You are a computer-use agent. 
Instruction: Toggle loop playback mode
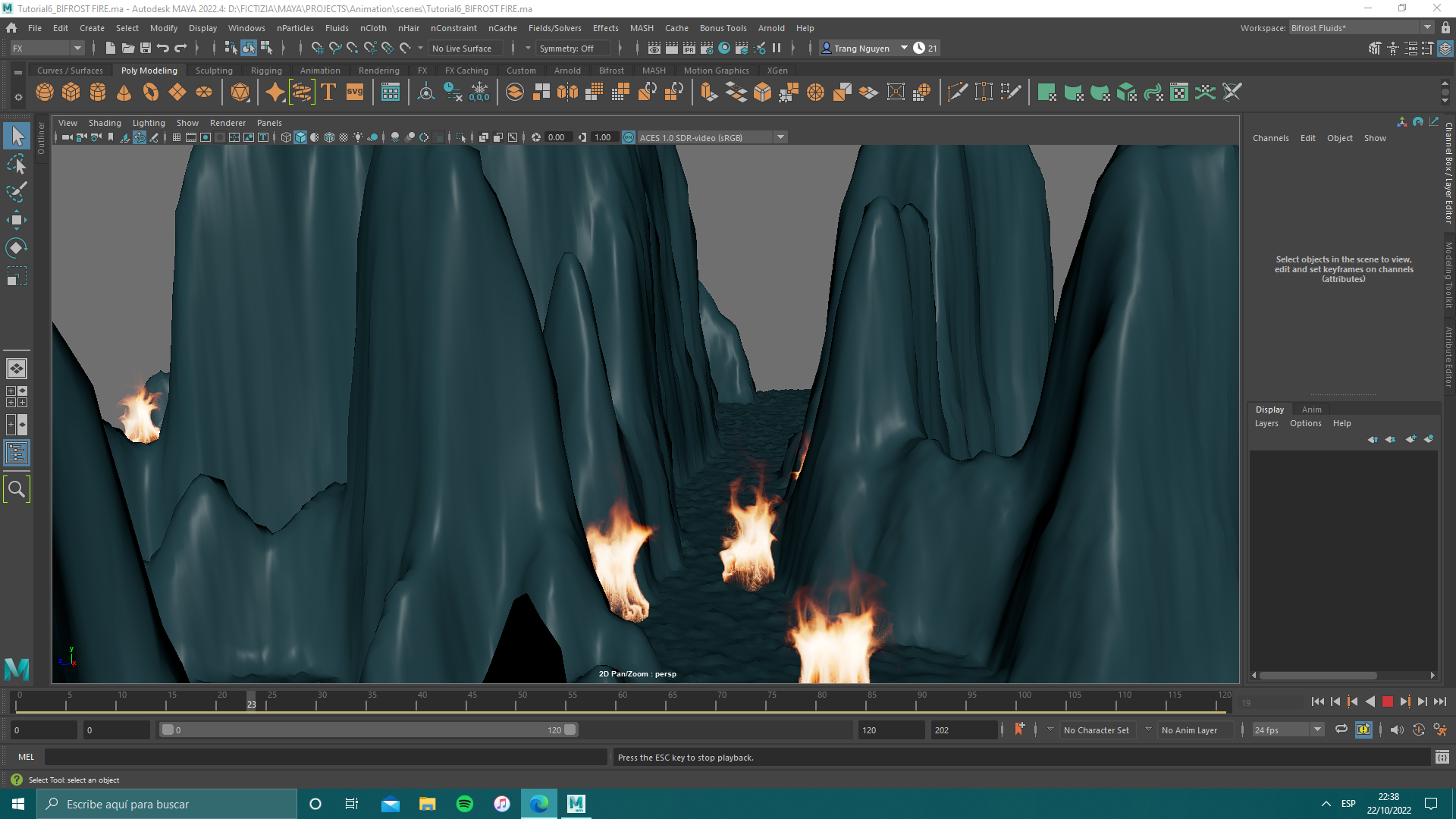tap(1341, 730)
